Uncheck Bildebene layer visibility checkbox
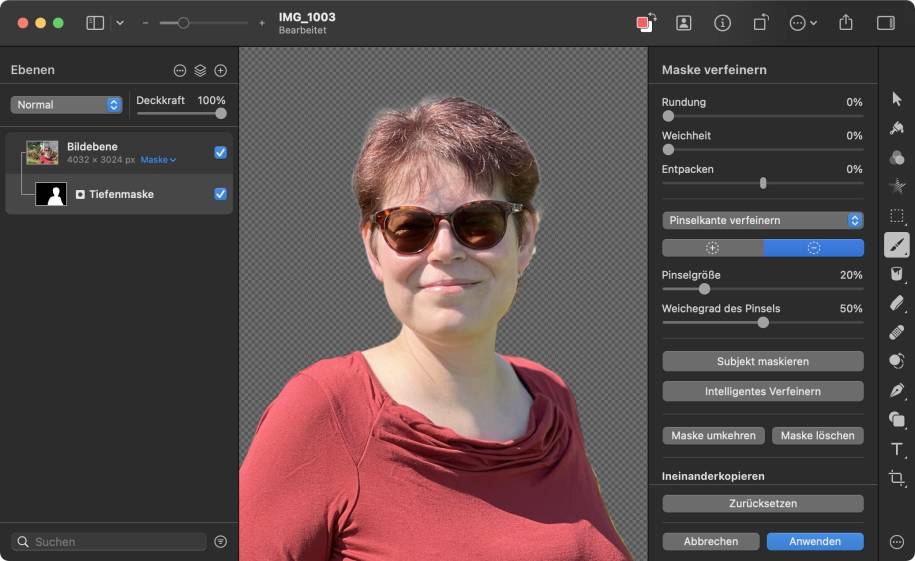915x561 pixels. (220, 152)
